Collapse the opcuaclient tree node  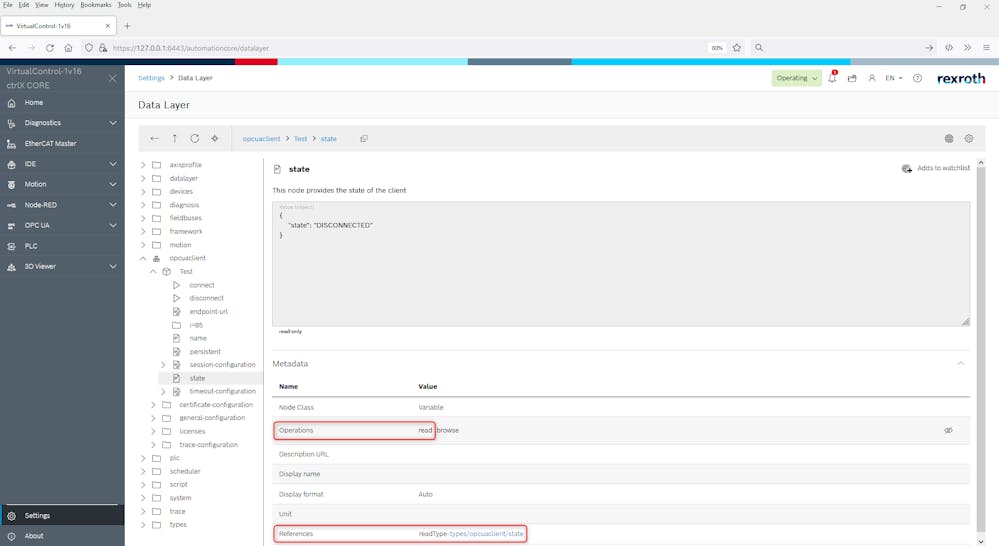click(x=143, y=258)
